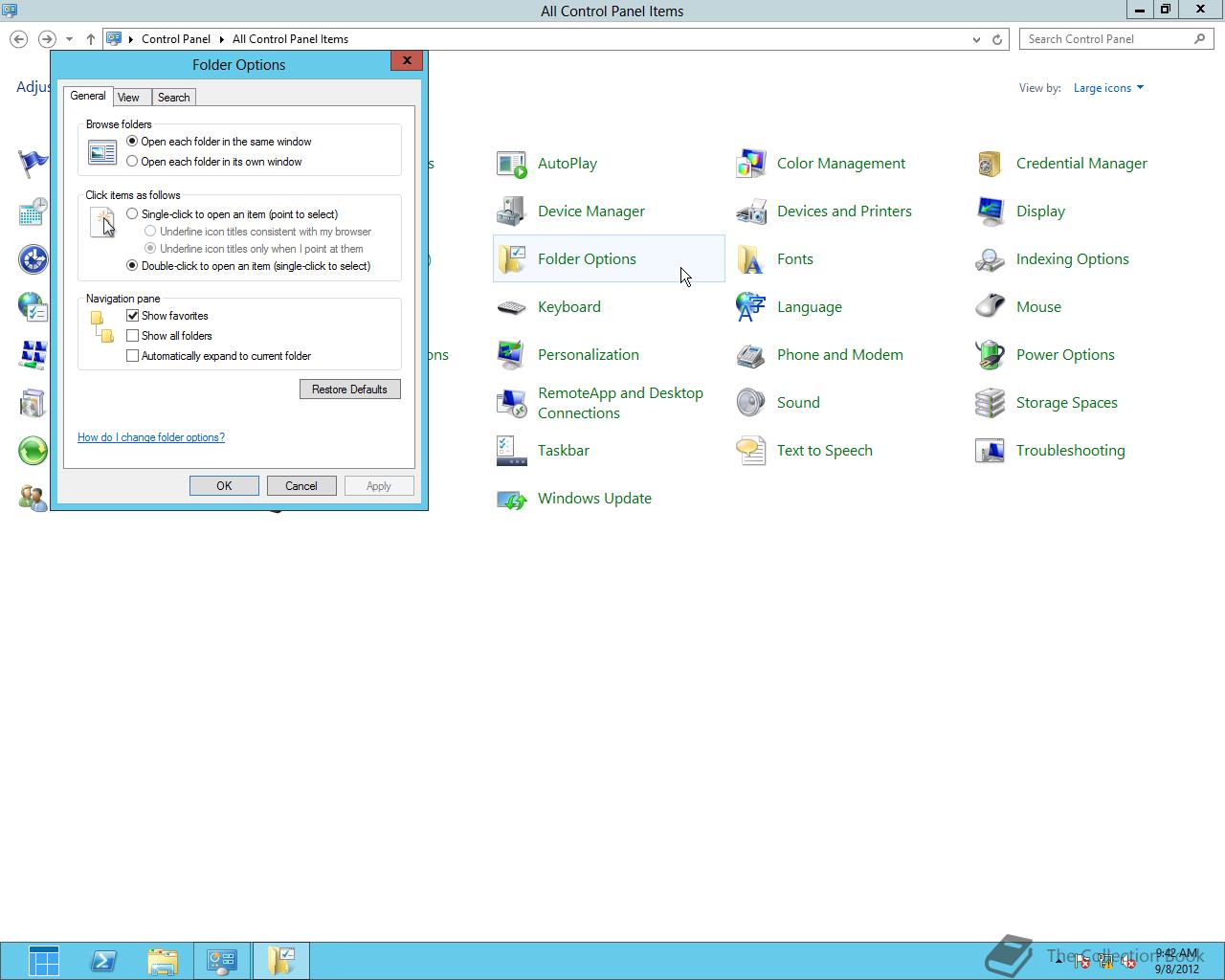Open recent locations dropdown arrow
This screenshot has width=1225, height=980.
coord(69,39)
